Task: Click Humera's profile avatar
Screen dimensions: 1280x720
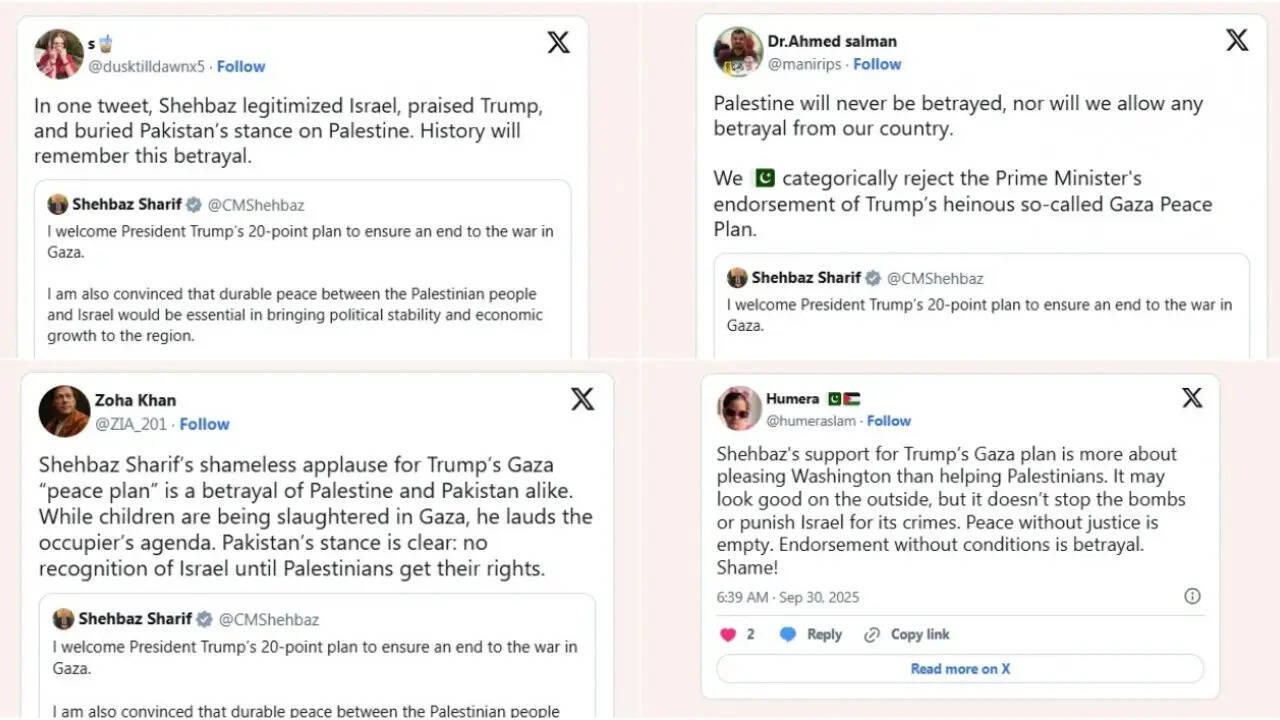Action: click(x=739, y=408)
